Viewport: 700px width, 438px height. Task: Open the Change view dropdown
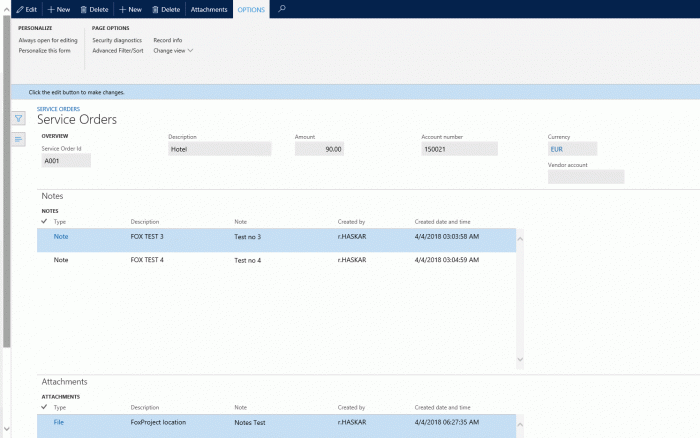point(173,50)
